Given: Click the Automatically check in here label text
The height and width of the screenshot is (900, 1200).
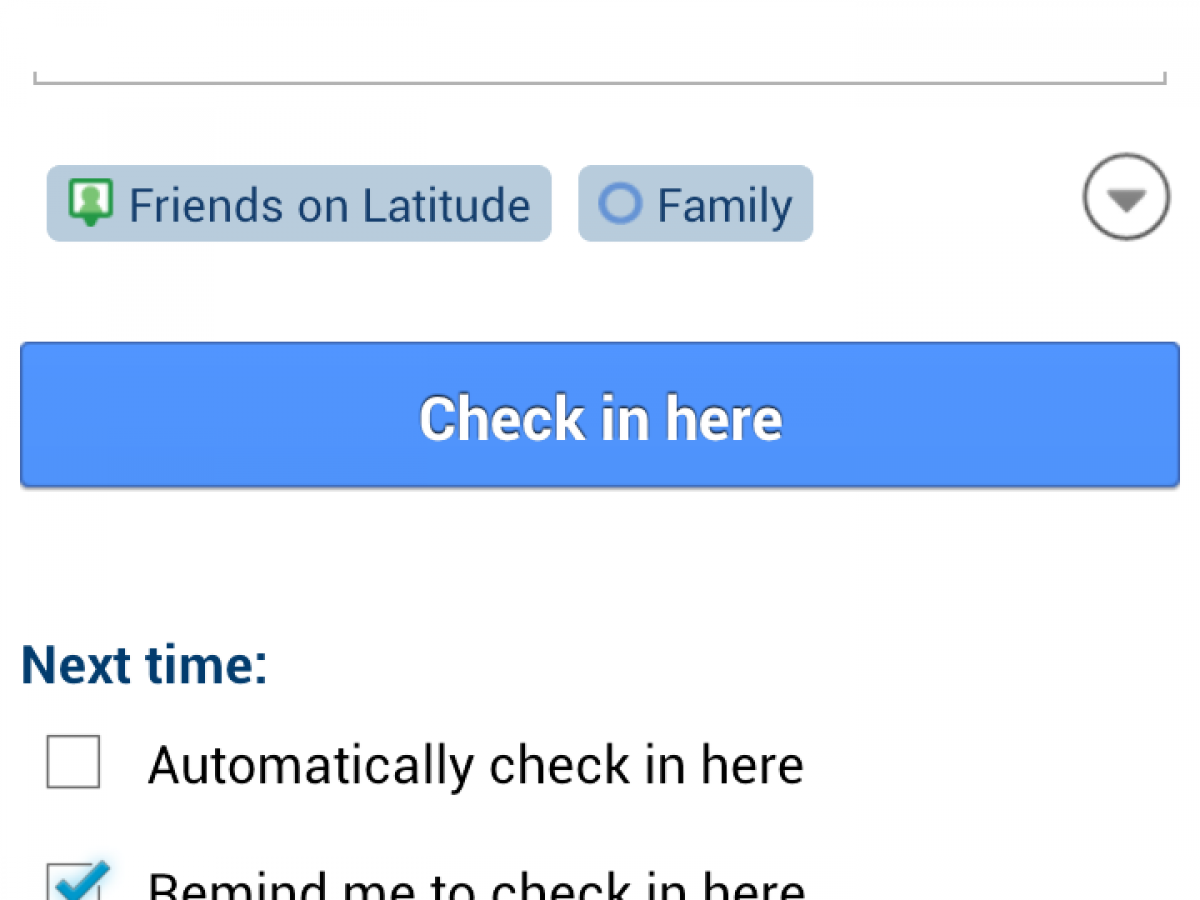Looking at the screenshot, I should click(x=475, y=766).
